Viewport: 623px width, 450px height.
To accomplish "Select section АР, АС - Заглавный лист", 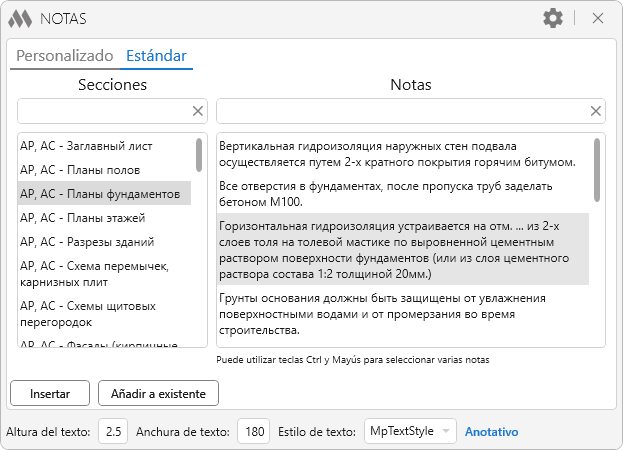I will [x=88, y=146].
